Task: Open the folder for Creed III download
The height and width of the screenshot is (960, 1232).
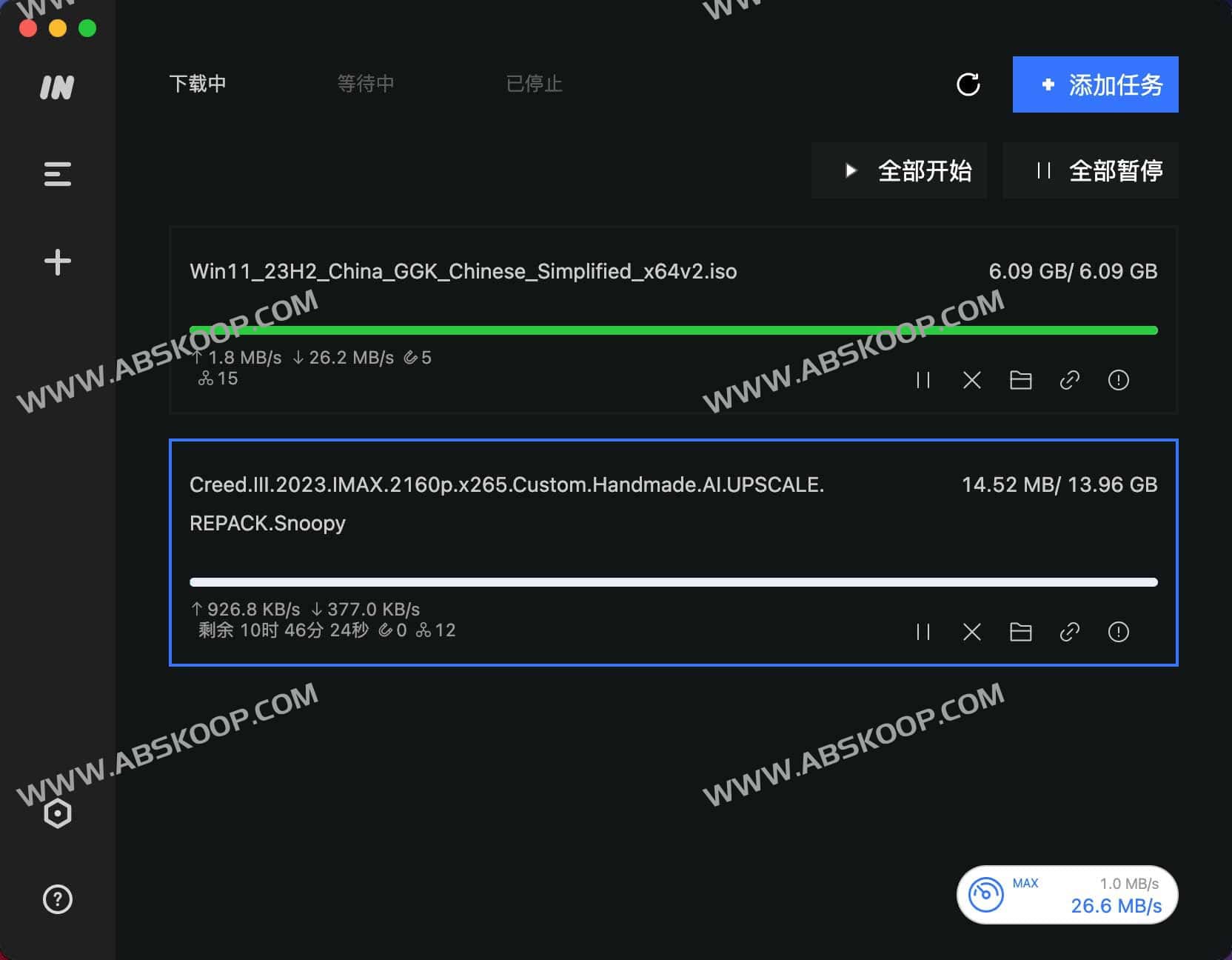Action: coord(1020,632)
